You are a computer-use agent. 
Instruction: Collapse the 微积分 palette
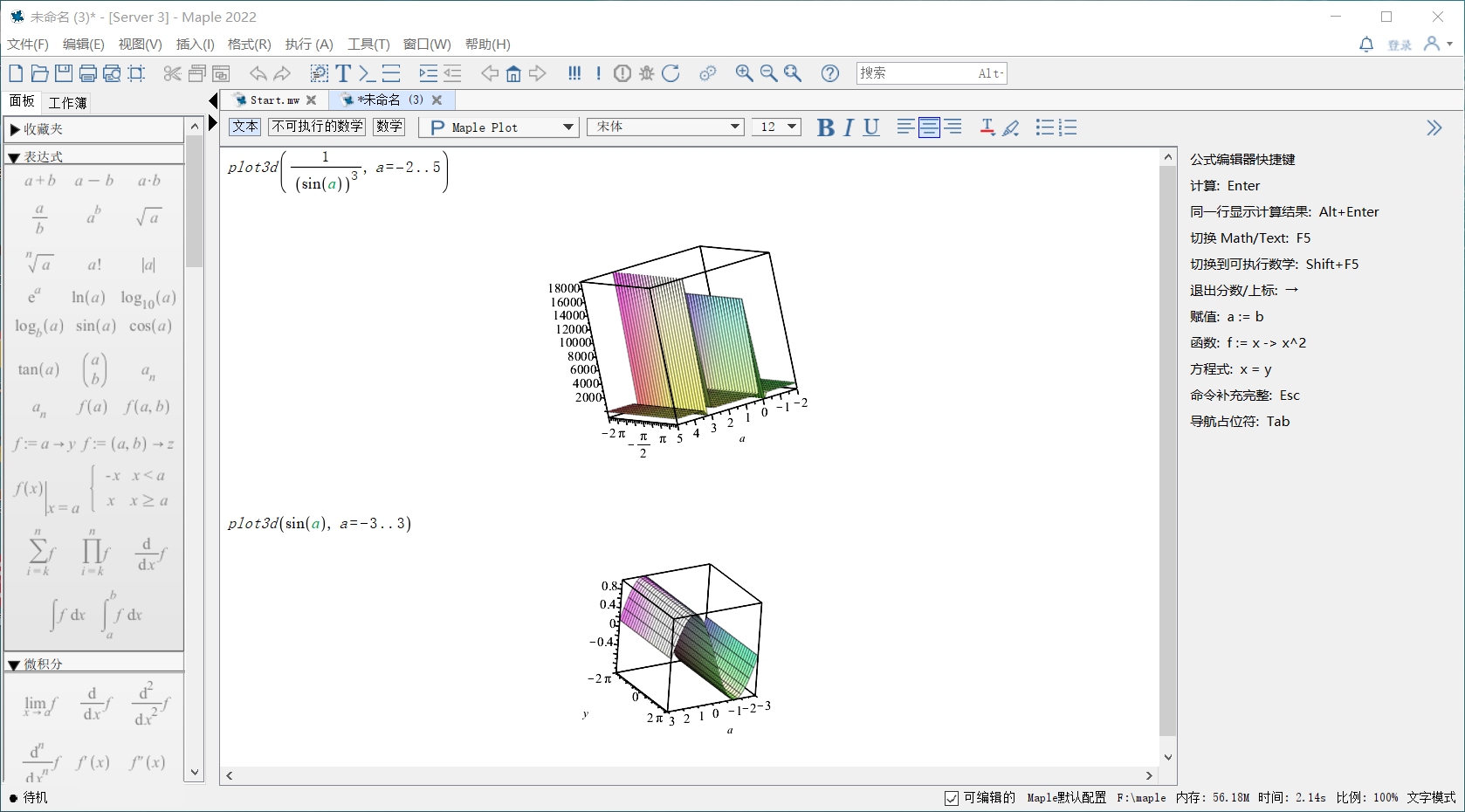14,665
